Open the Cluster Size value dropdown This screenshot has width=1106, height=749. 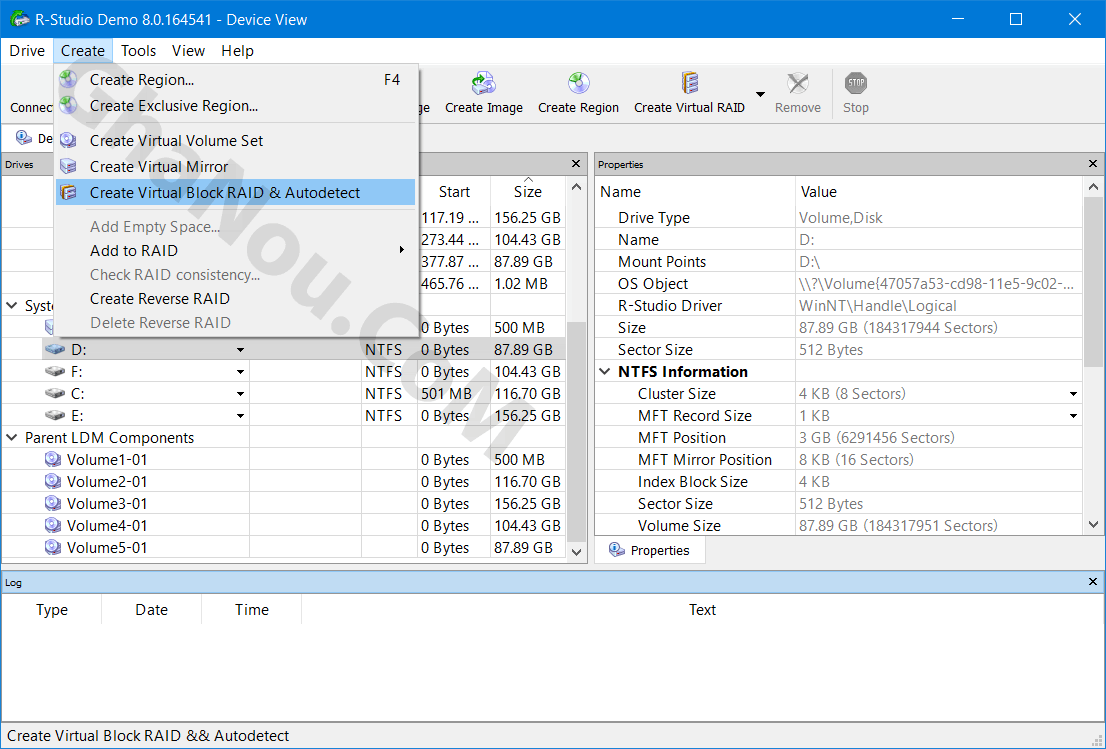tap(1073, 394)
